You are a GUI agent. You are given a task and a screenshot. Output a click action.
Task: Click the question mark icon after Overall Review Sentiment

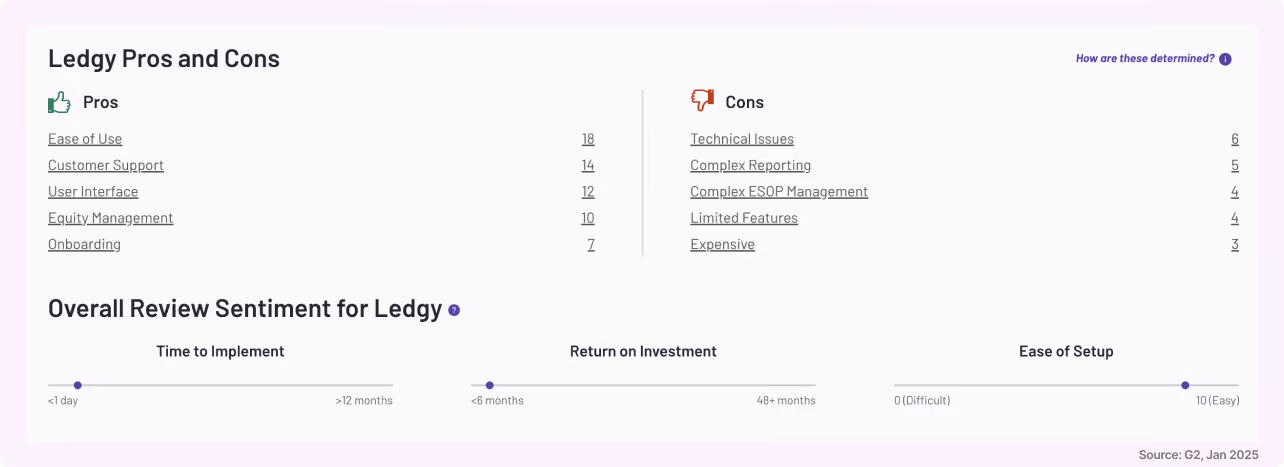click(x=454, y=310)
